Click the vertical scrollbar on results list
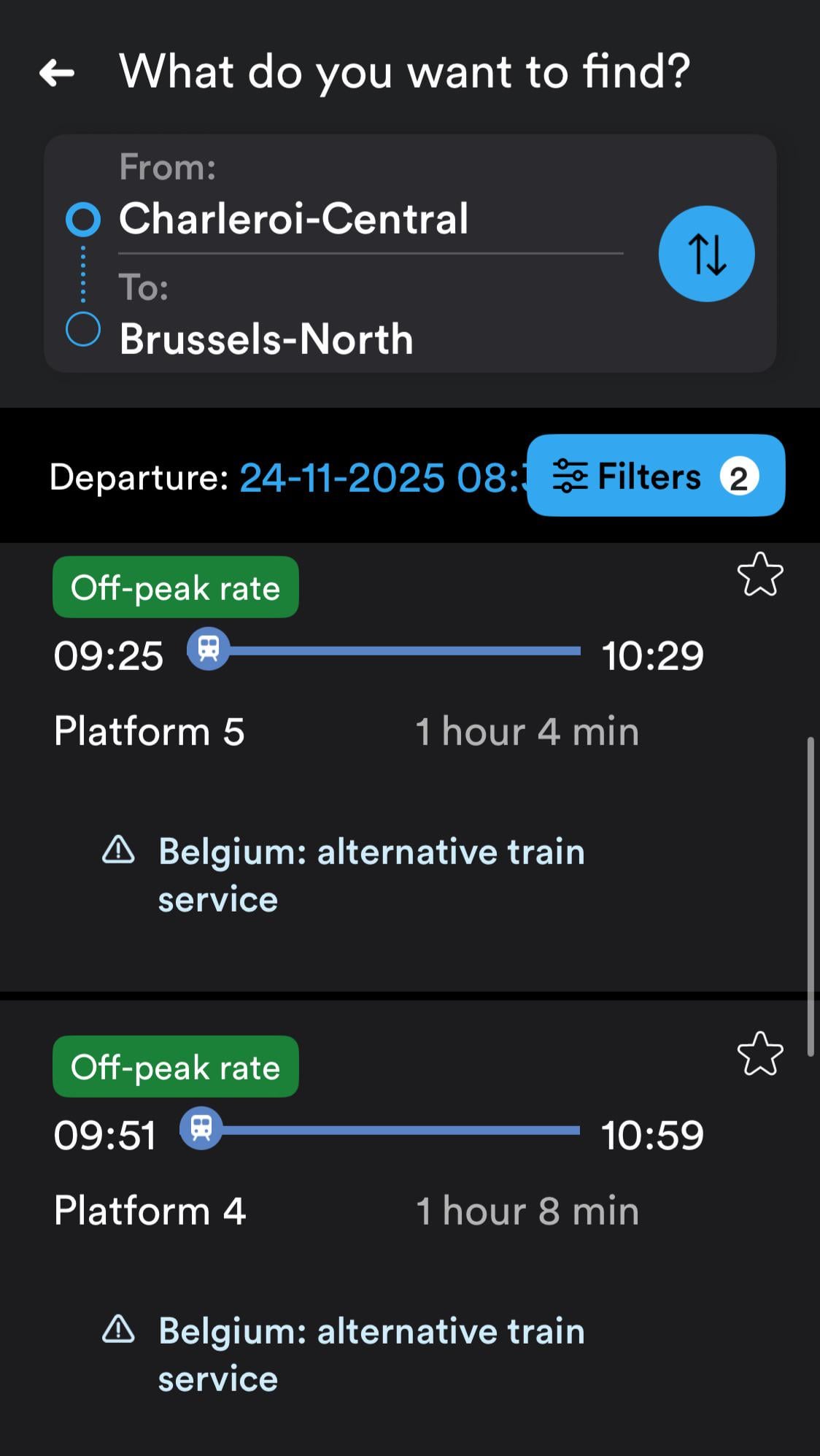 (810, 896)
